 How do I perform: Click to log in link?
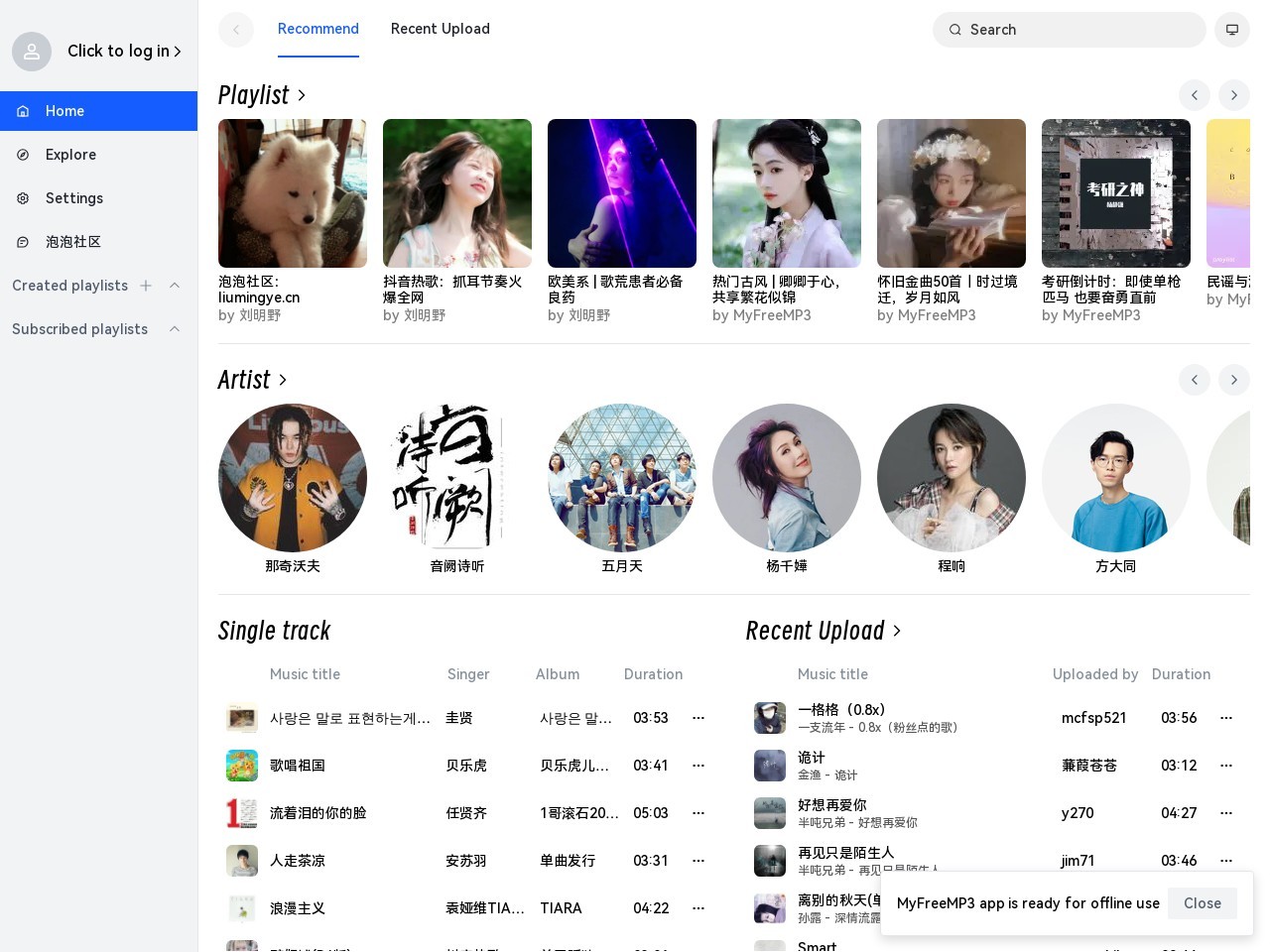coord(124,51)
